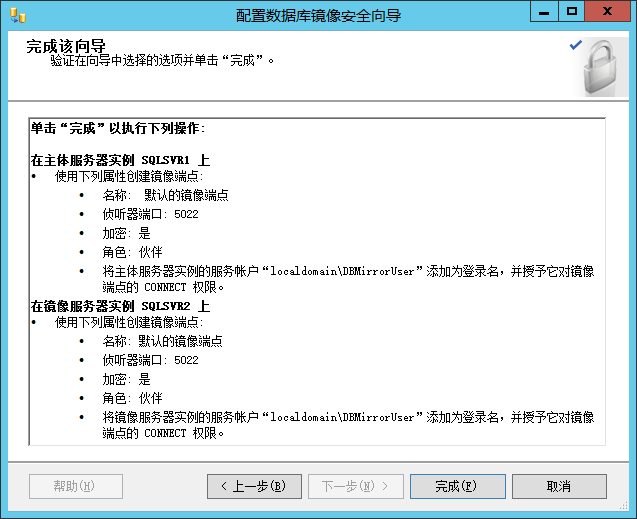This screenshot has width=637, height=519.
Task: Click the line 单击“完成”以执行下列操作
Action: click(x=117, y=129)
